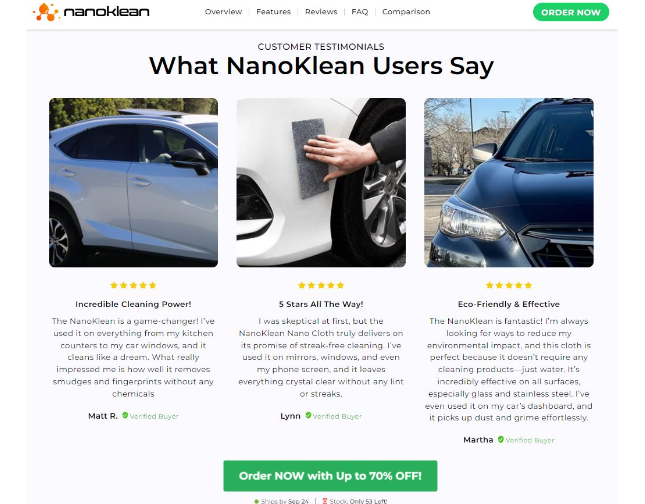Click the five-star rating above Incredible Cleaning Power
The height and width of the screenshot is (504, 645).
(x=133, y=285)
